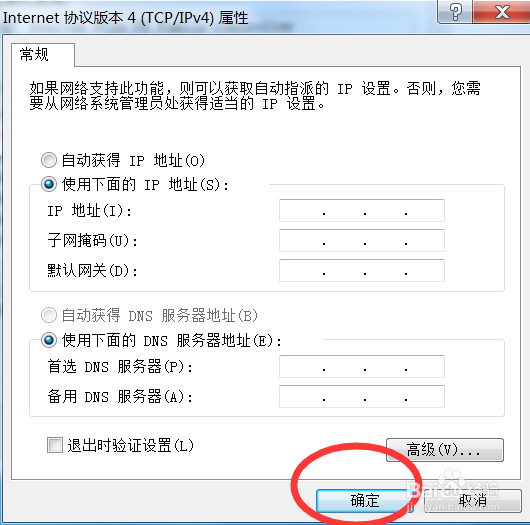
Task: Click first octet of IP 地址 field
Action: coord(302,211)
